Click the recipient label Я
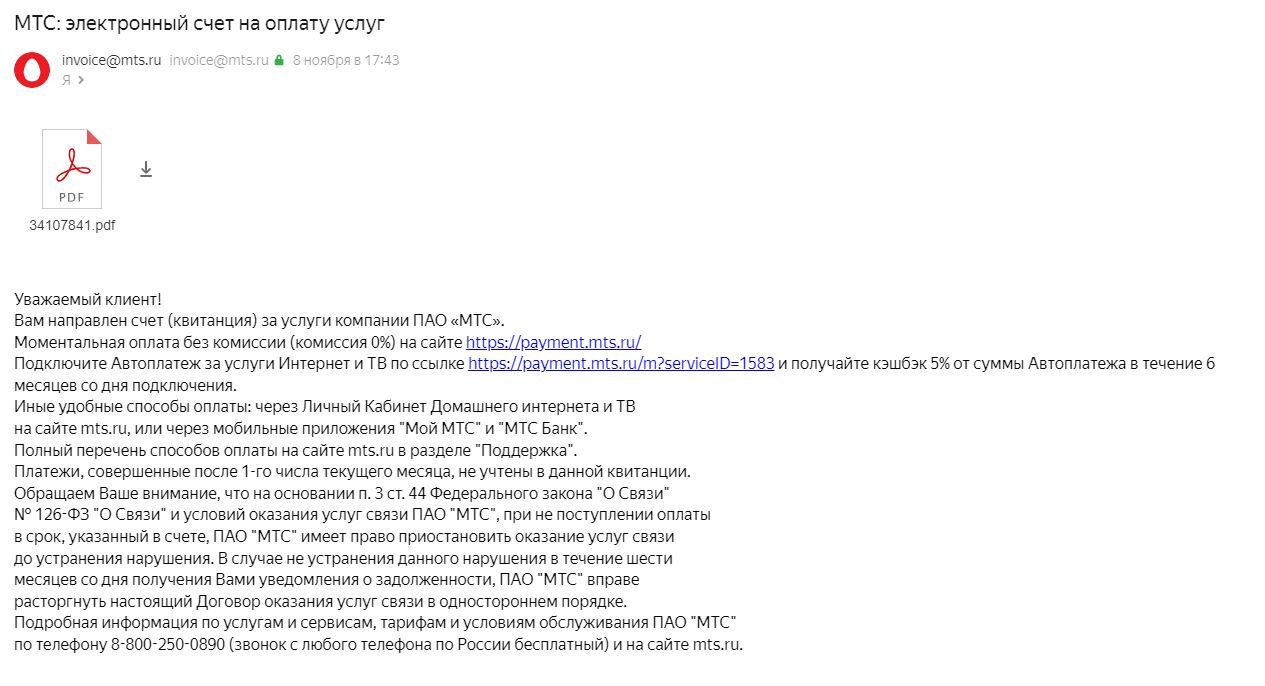Screen dimensions: 1265x686 click(x=66, y=80)
